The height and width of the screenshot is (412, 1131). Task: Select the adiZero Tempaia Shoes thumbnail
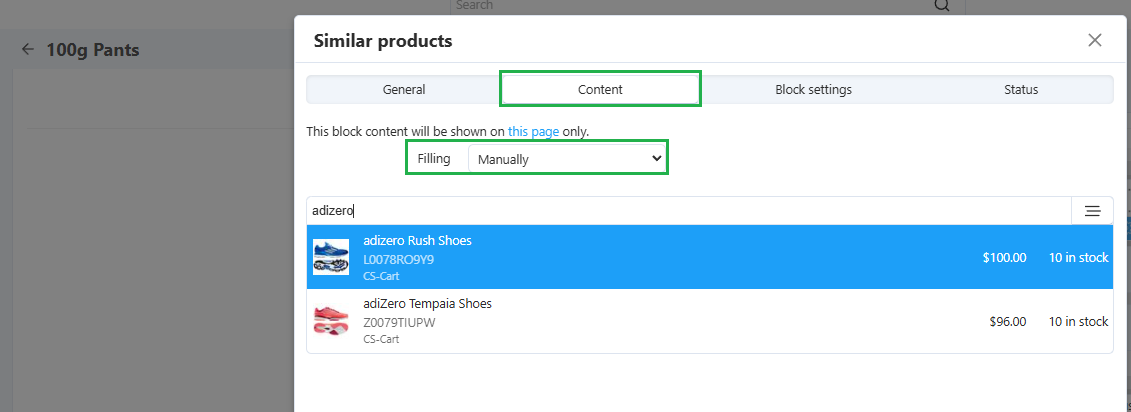click(331, 320)
